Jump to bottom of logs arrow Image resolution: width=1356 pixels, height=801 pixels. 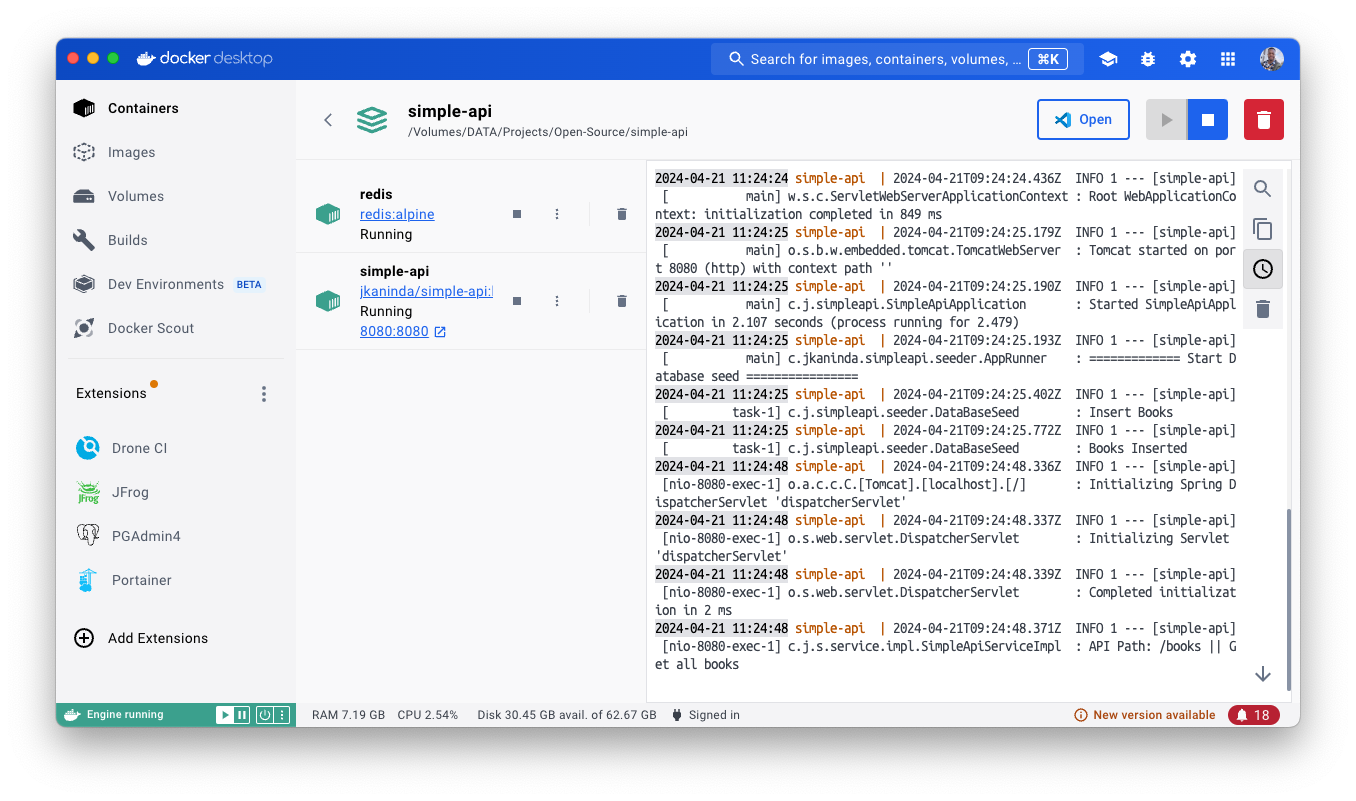click(x=1263, y=674)
